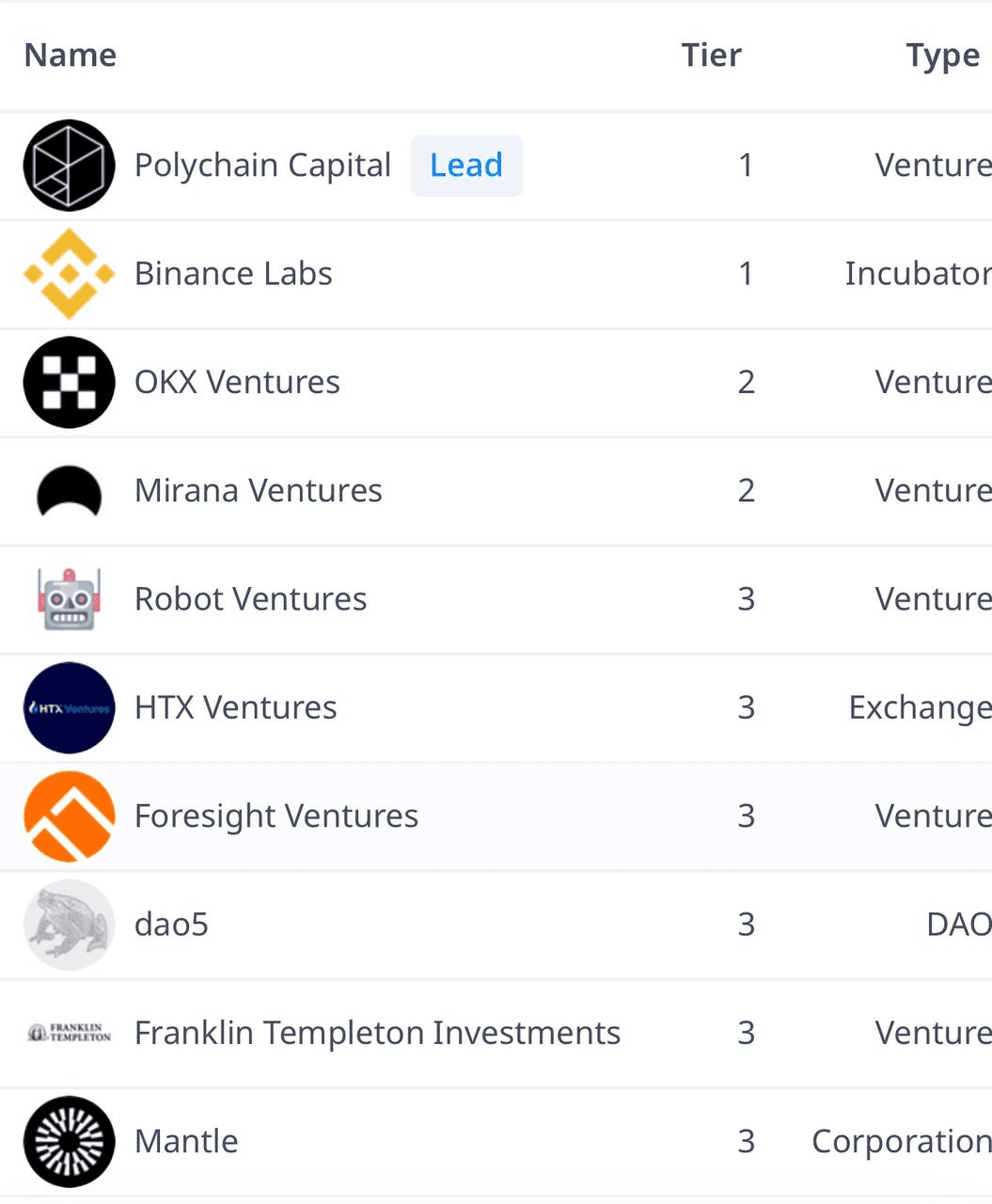Sort table by Tier column header
992x1204 pixels.
click(712, 55)
